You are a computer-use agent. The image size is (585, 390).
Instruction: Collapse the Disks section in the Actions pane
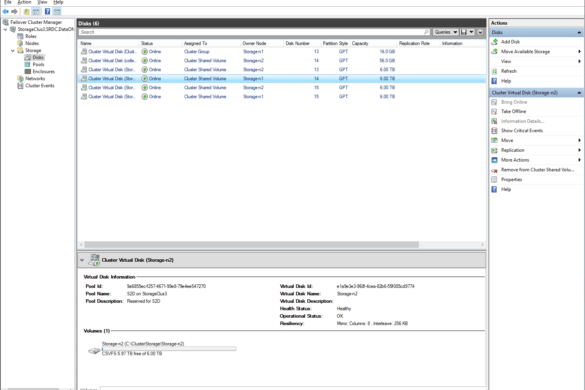point(579,32)
